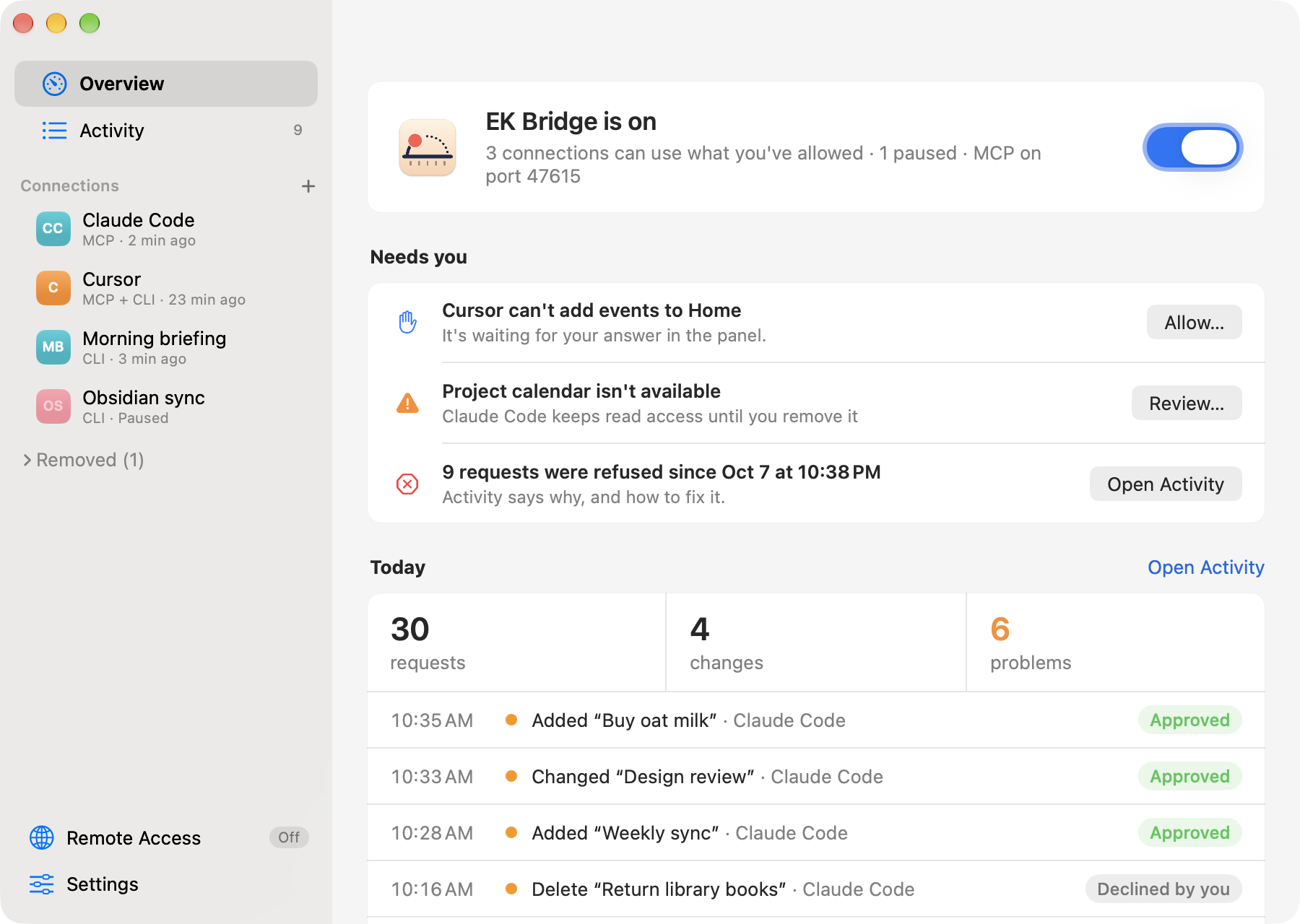Open the Activity sidebar item
This screenshot has height=924, width=1300.
coord(166,131)
